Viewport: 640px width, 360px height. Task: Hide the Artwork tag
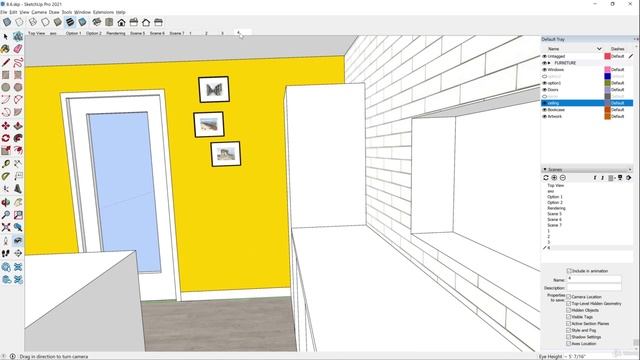coord(544,116)
